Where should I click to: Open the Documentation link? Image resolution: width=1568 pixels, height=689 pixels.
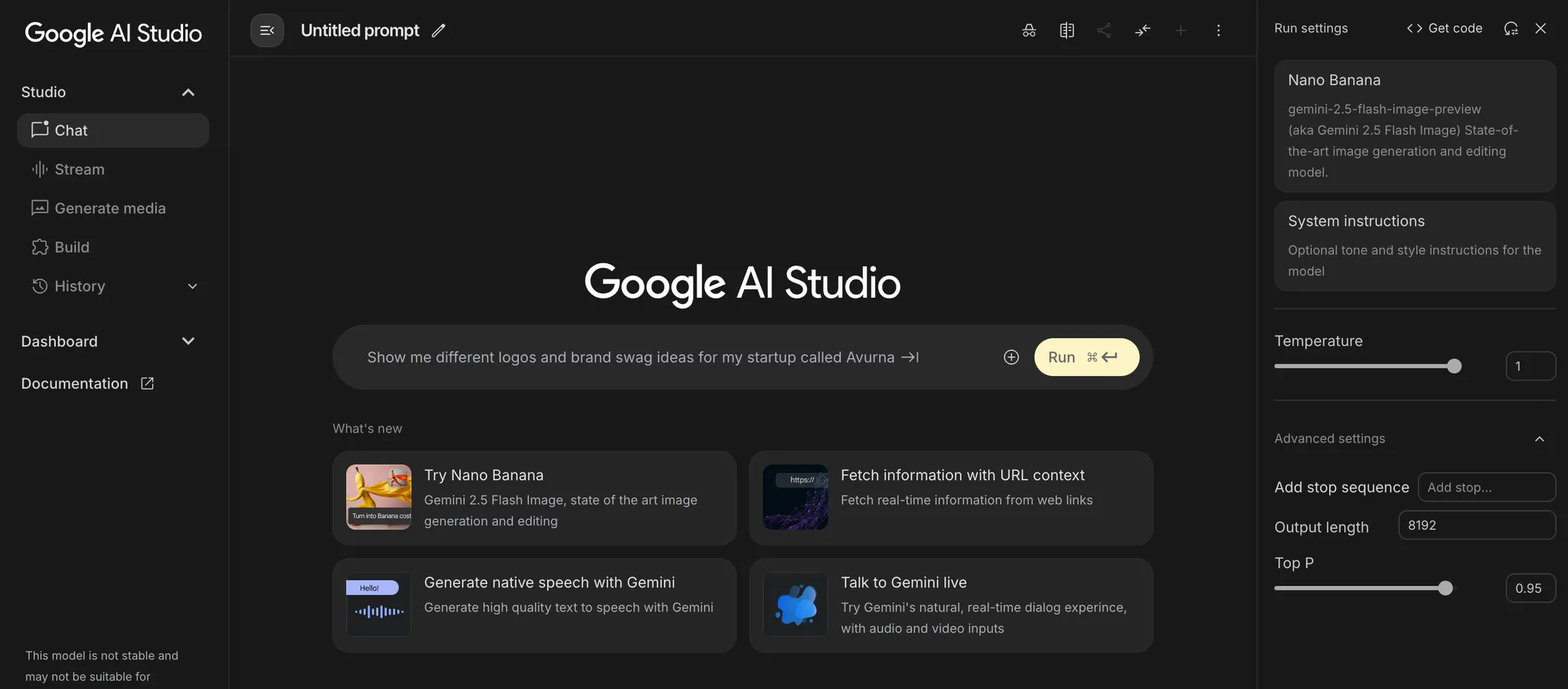point(87,384)
